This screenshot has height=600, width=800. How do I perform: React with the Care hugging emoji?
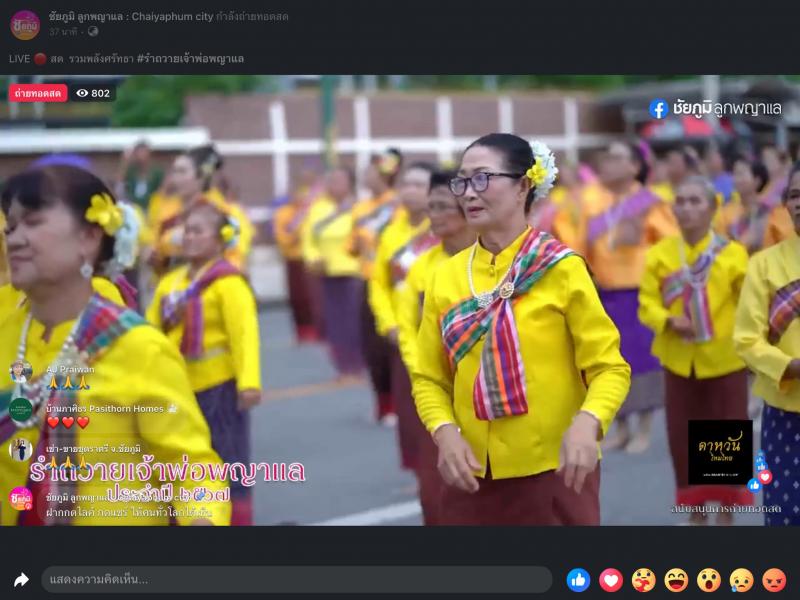[x=643, y=580]
